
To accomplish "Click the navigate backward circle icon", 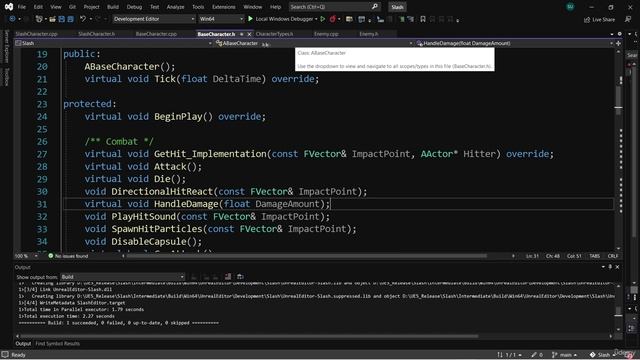I will click(x=12, y=19).
